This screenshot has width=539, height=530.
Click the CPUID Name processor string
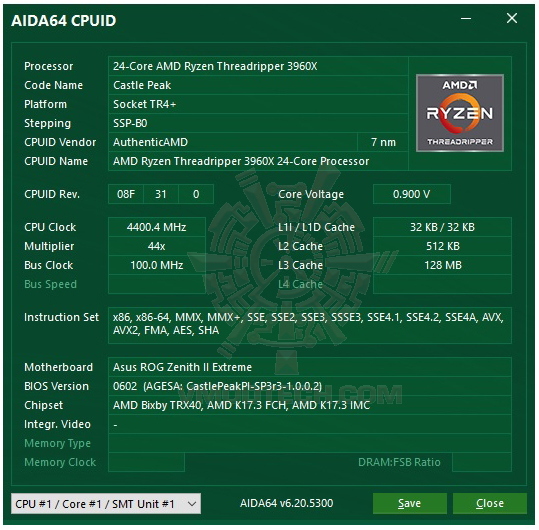tap(241, 161)
